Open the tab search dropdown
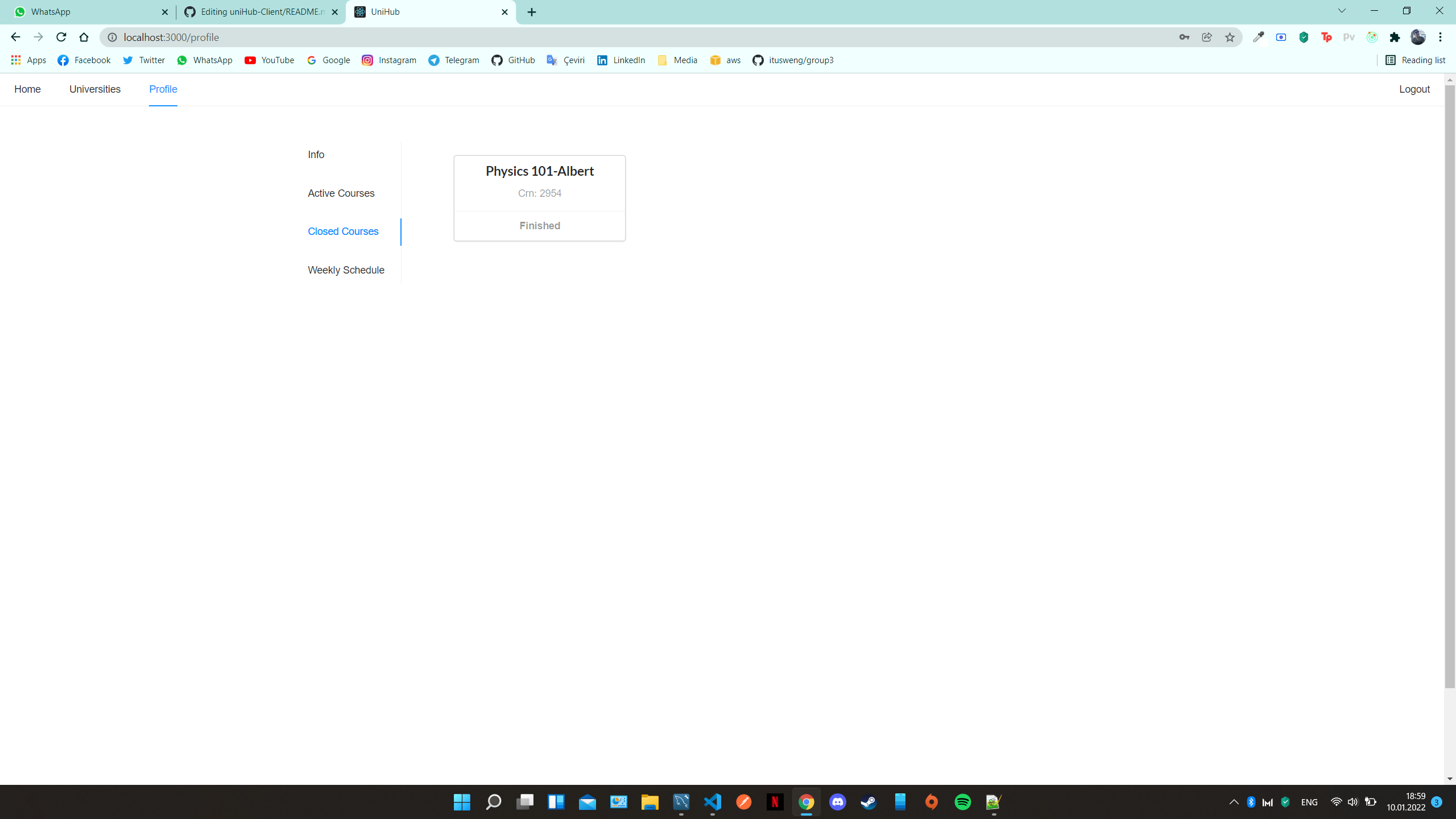This screenshot has width=1456, height=819. (1341, 11)
